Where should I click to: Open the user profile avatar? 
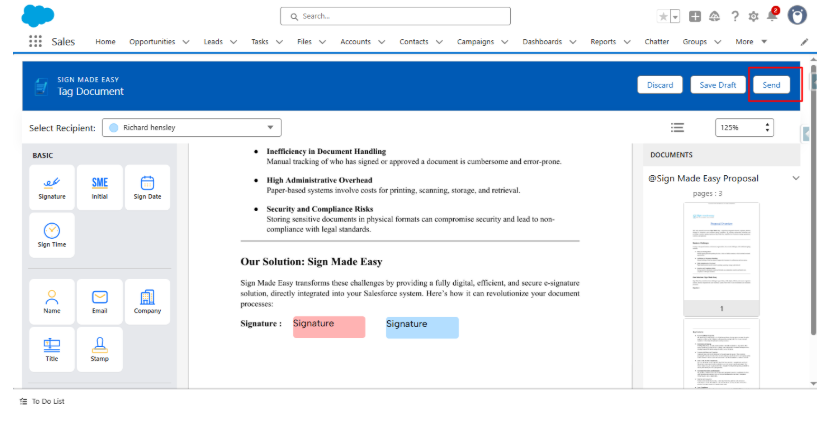click(797, 16)
